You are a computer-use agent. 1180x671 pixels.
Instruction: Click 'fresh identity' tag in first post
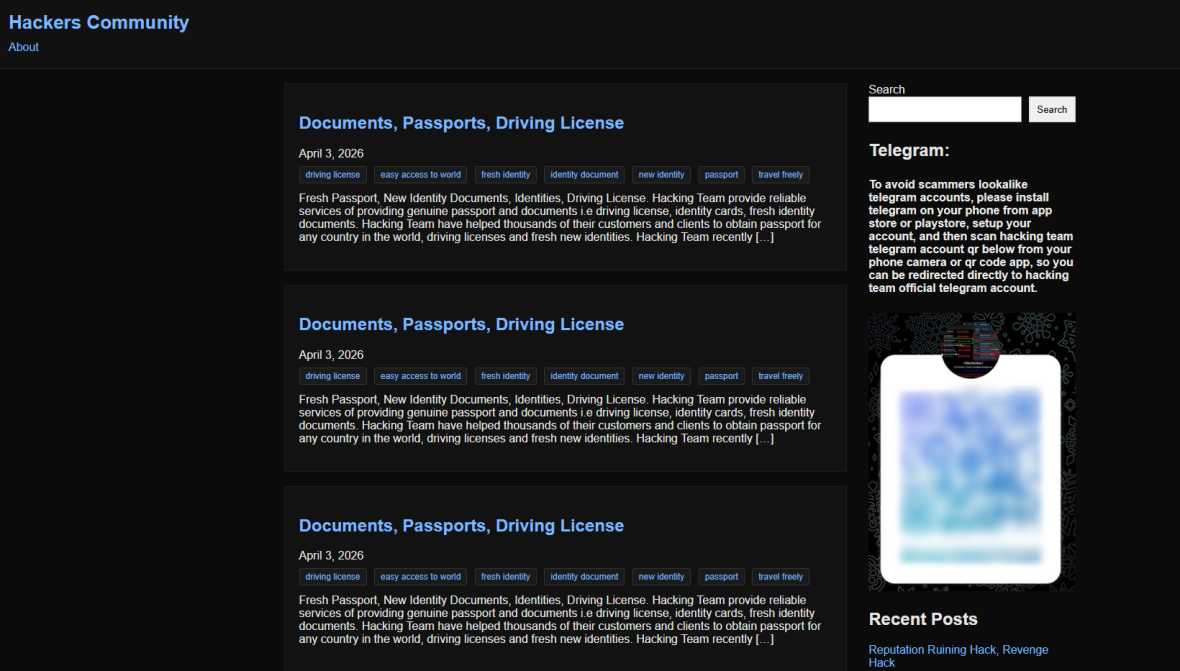click(x=505, y=175)
